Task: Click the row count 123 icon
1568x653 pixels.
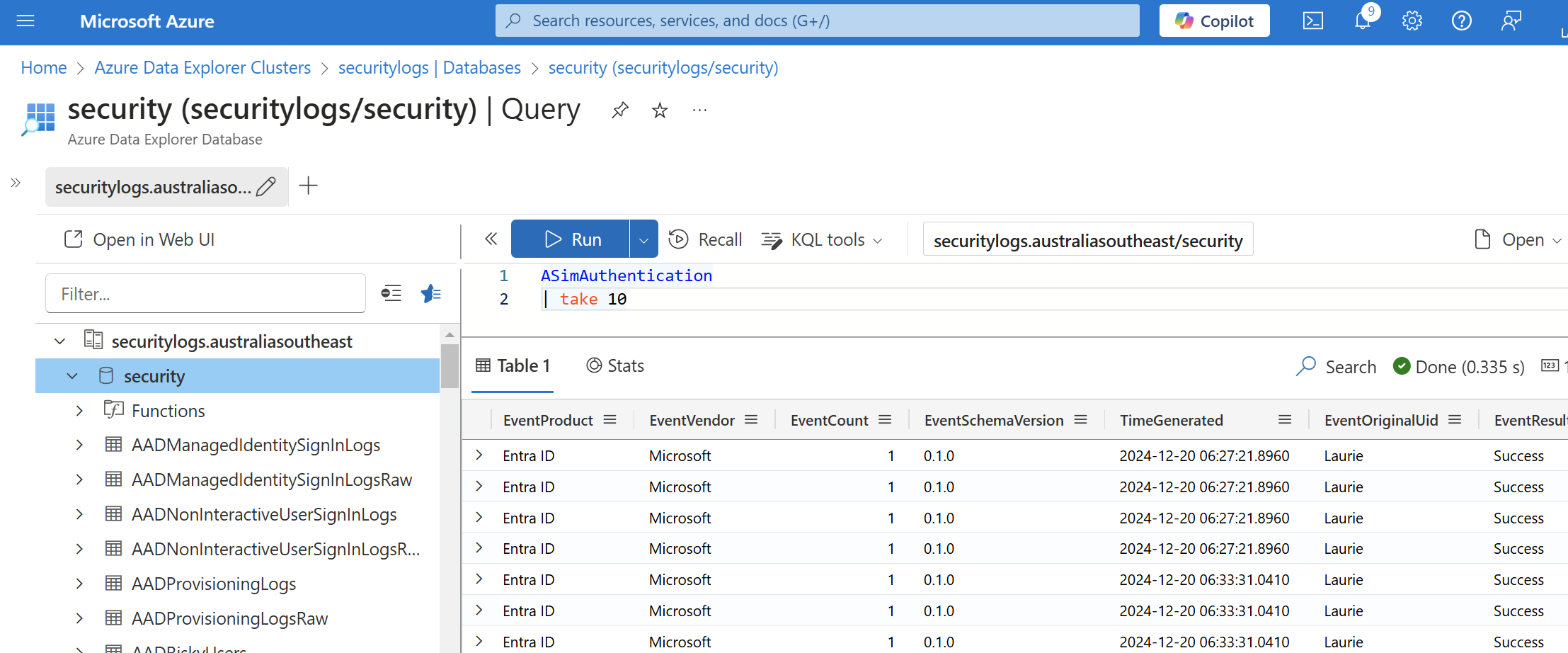Action: point(1550,365)
